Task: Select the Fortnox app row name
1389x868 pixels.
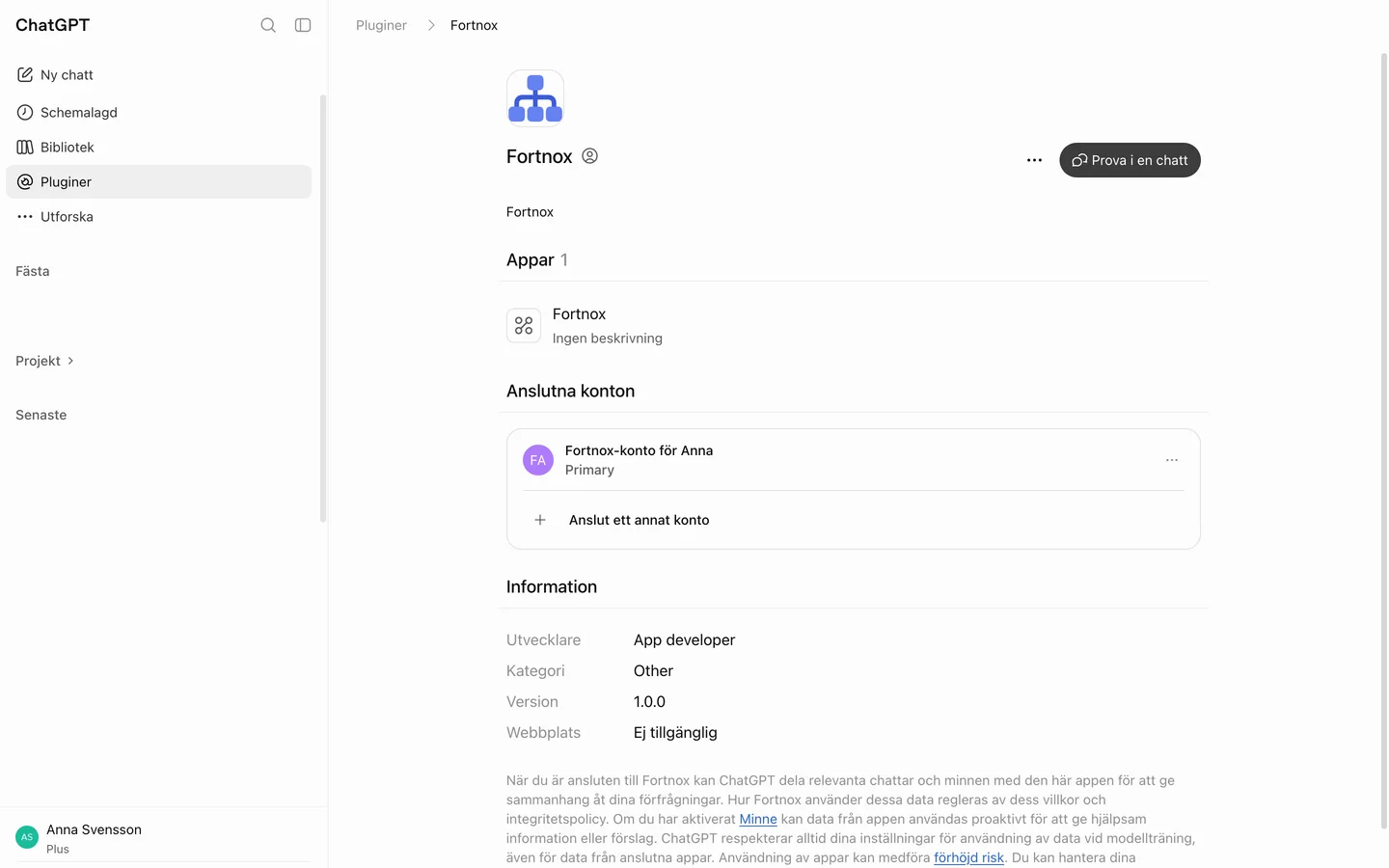Action: [579, 314]
